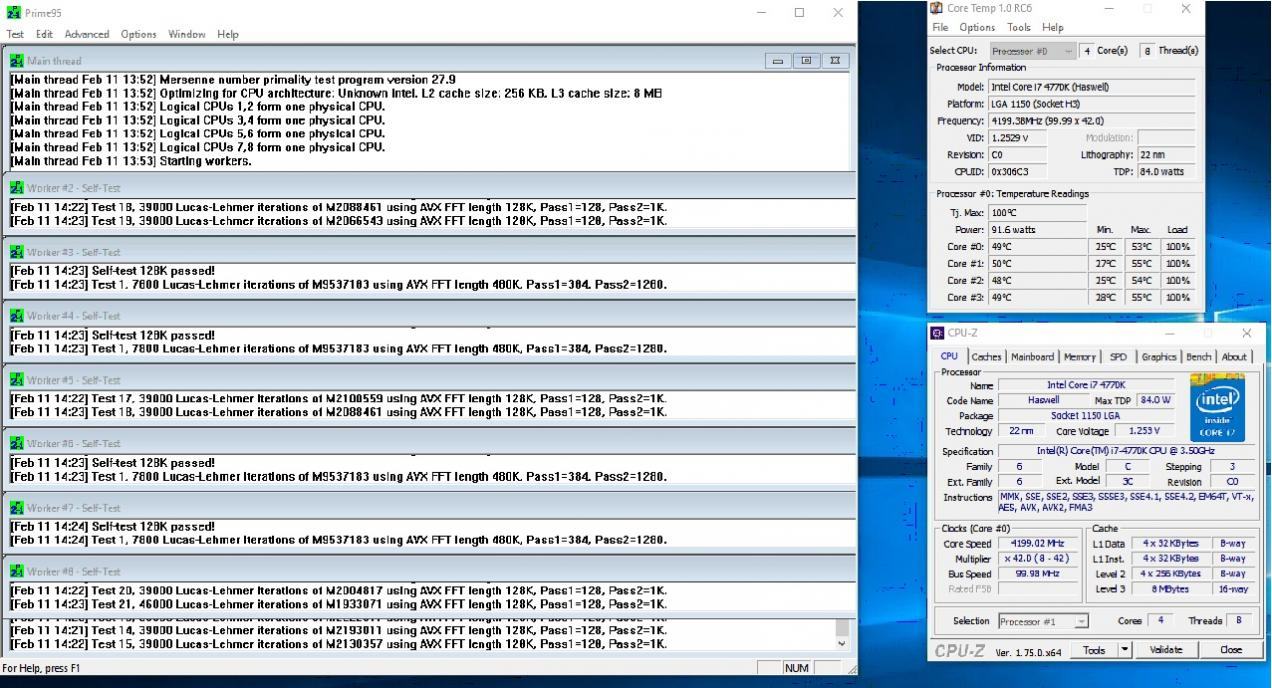1272x688 pixels.
Task: Click the Specification field in CPU-Z
Action: coord(1128,451)
